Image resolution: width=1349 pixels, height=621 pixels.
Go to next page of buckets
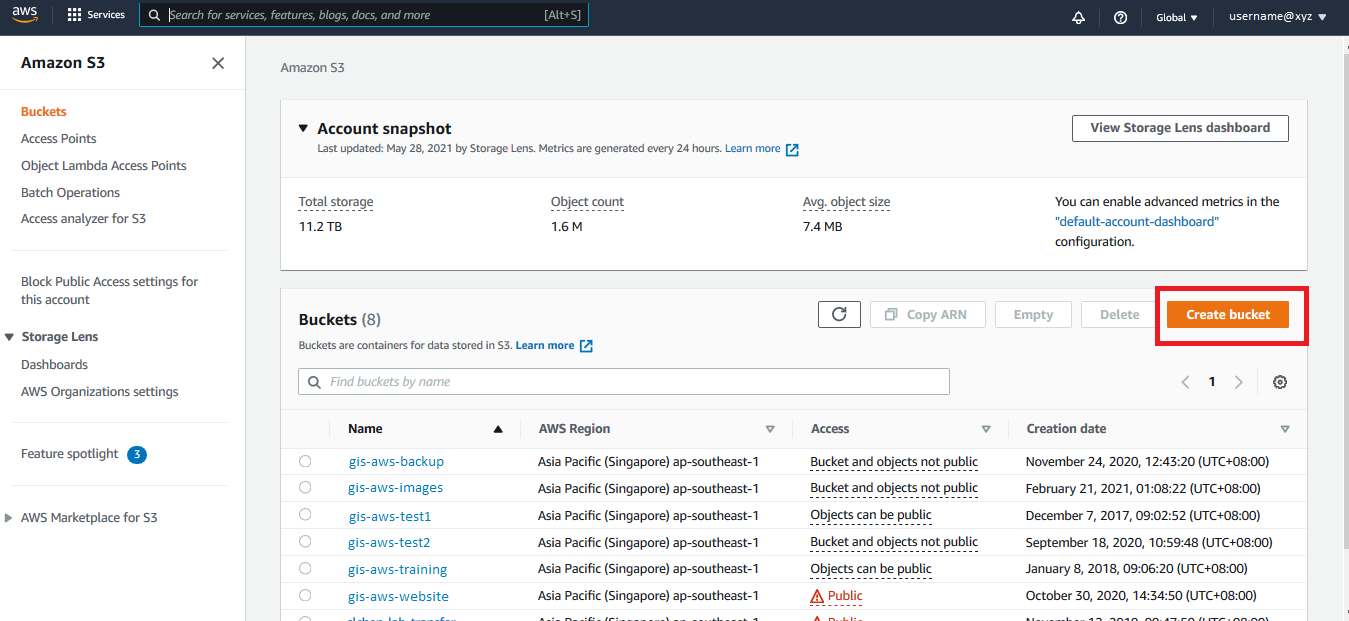click(1239, 382)
